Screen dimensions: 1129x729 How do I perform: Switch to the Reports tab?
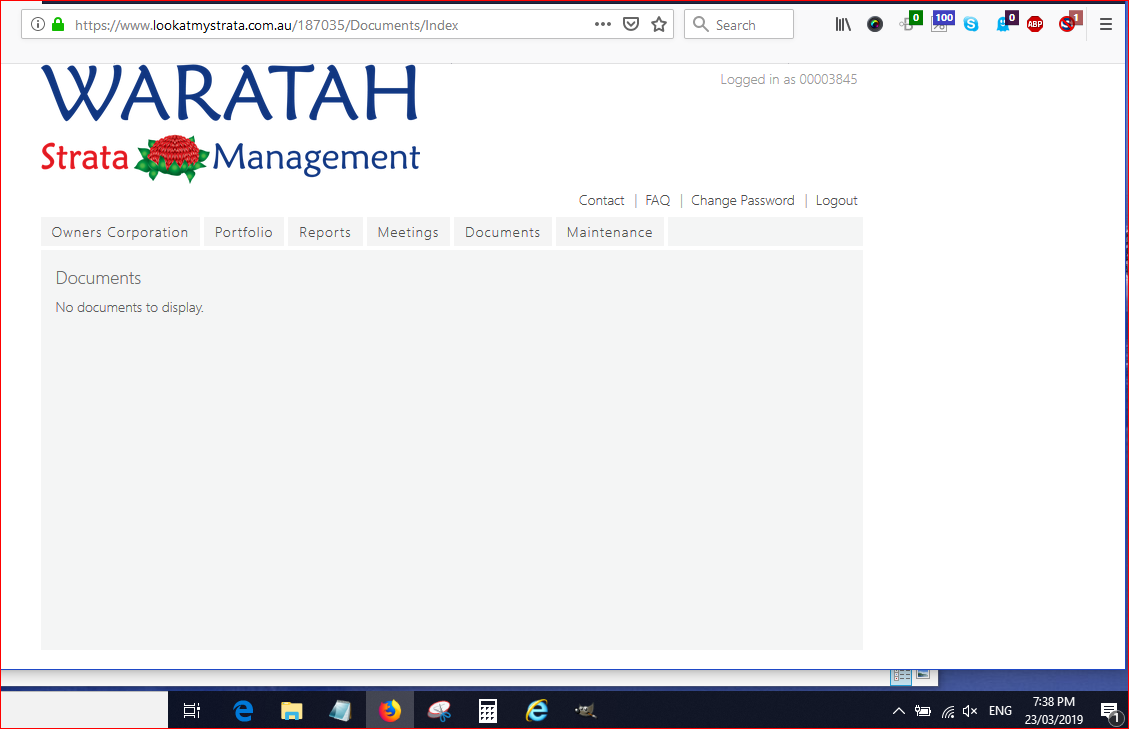325,232
